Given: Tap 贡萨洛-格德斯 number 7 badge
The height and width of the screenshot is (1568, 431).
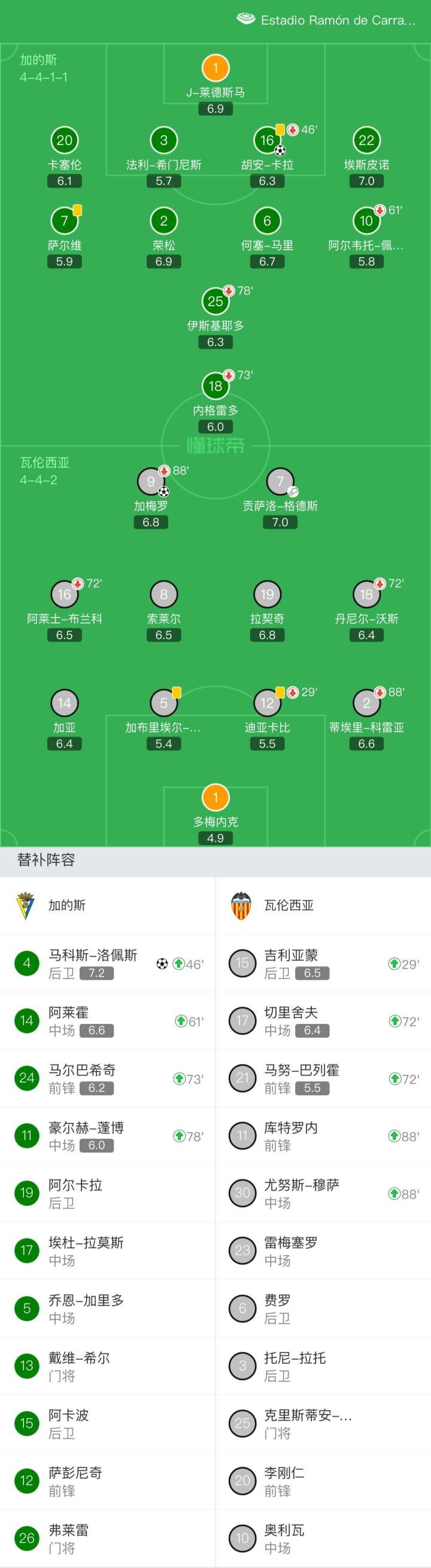Looking at the screenshot, I should point(280,482).
